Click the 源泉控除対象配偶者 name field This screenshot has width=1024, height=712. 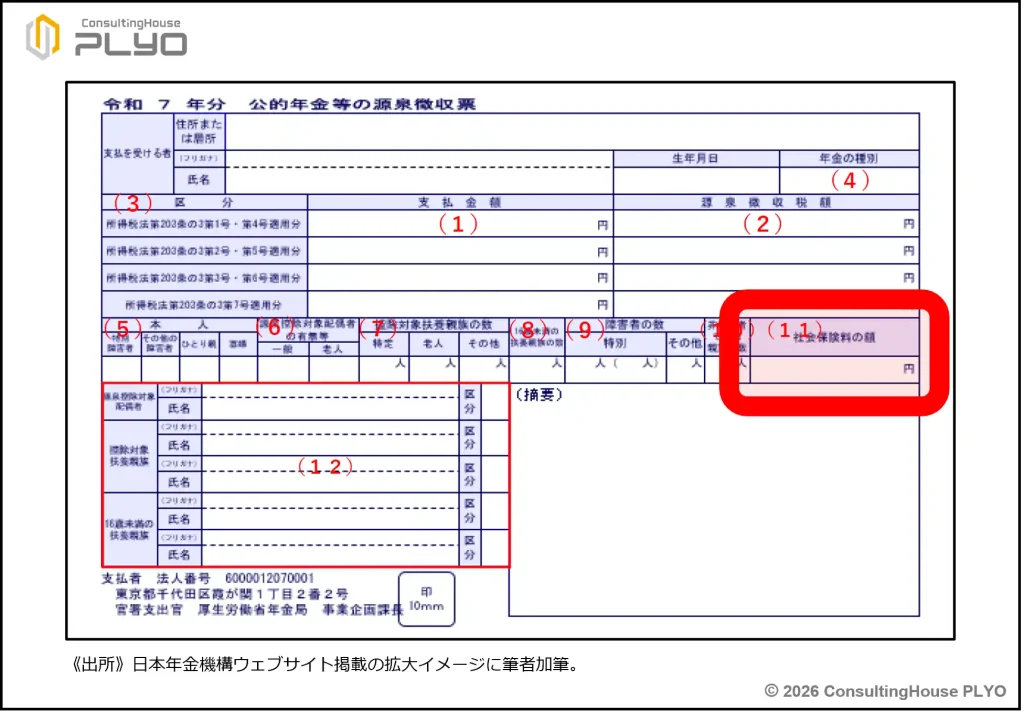click(x=330, y=408)
